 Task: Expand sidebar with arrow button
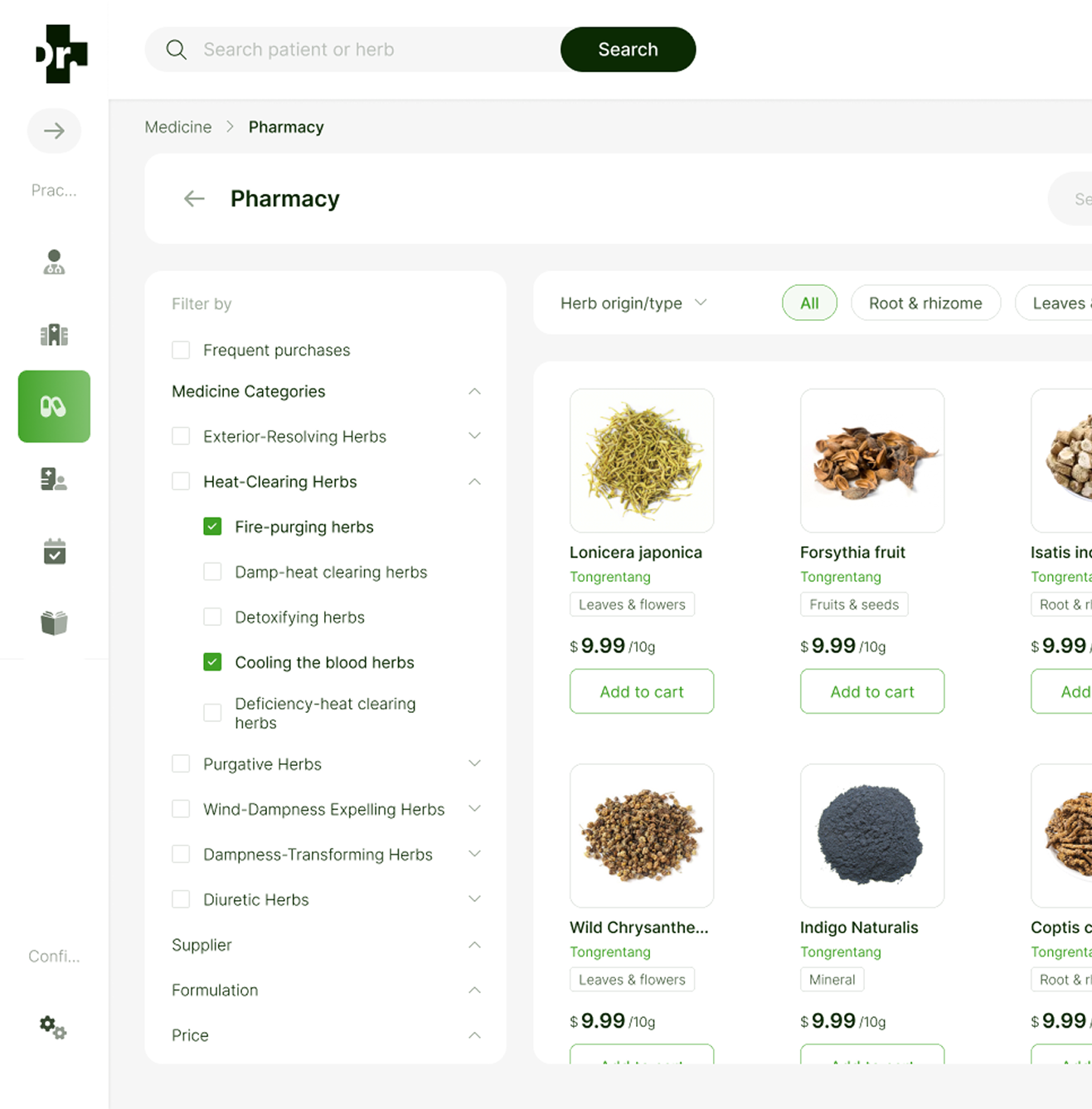(x=54, y=131)
